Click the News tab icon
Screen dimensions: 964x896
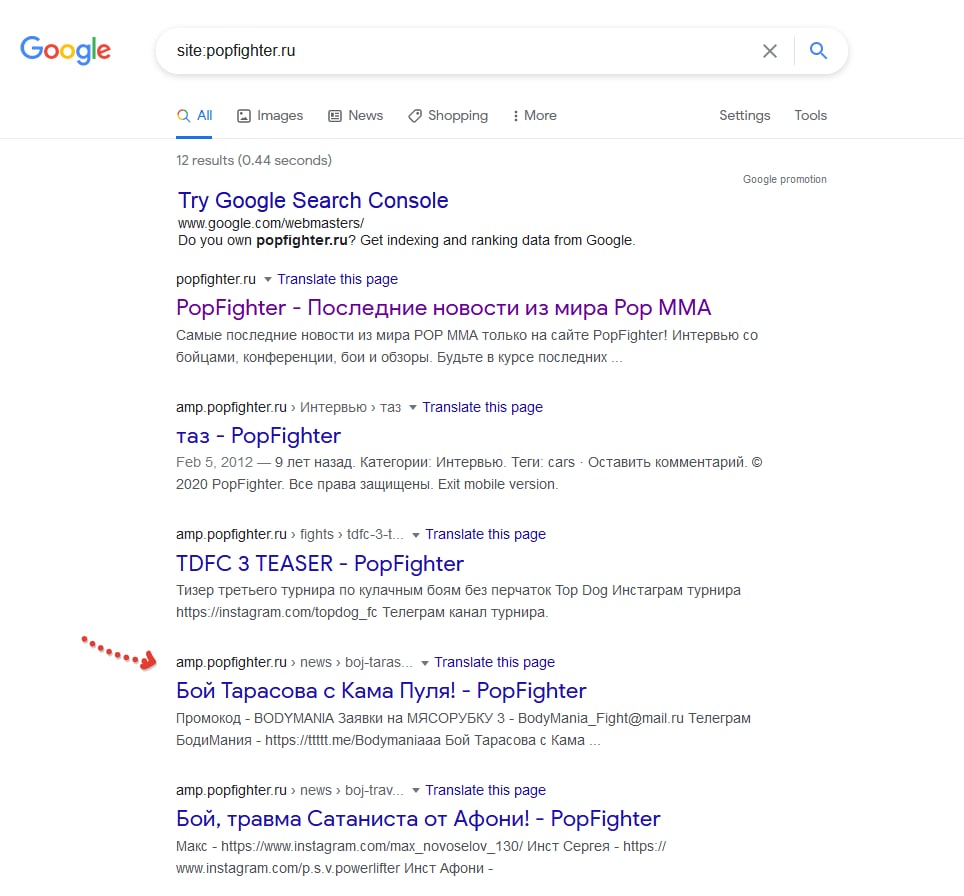pos(335,116)
